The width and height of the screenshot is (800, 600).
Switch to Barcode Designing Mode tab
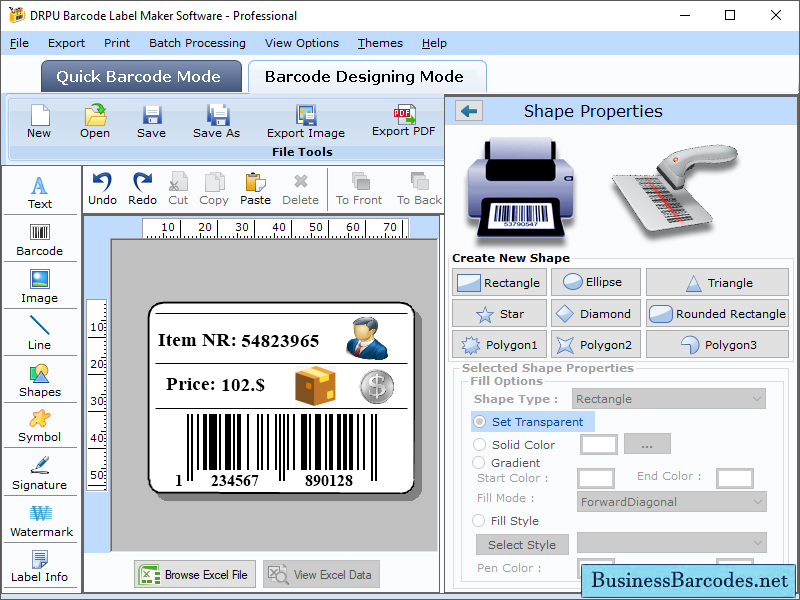[x=367, y=77]
